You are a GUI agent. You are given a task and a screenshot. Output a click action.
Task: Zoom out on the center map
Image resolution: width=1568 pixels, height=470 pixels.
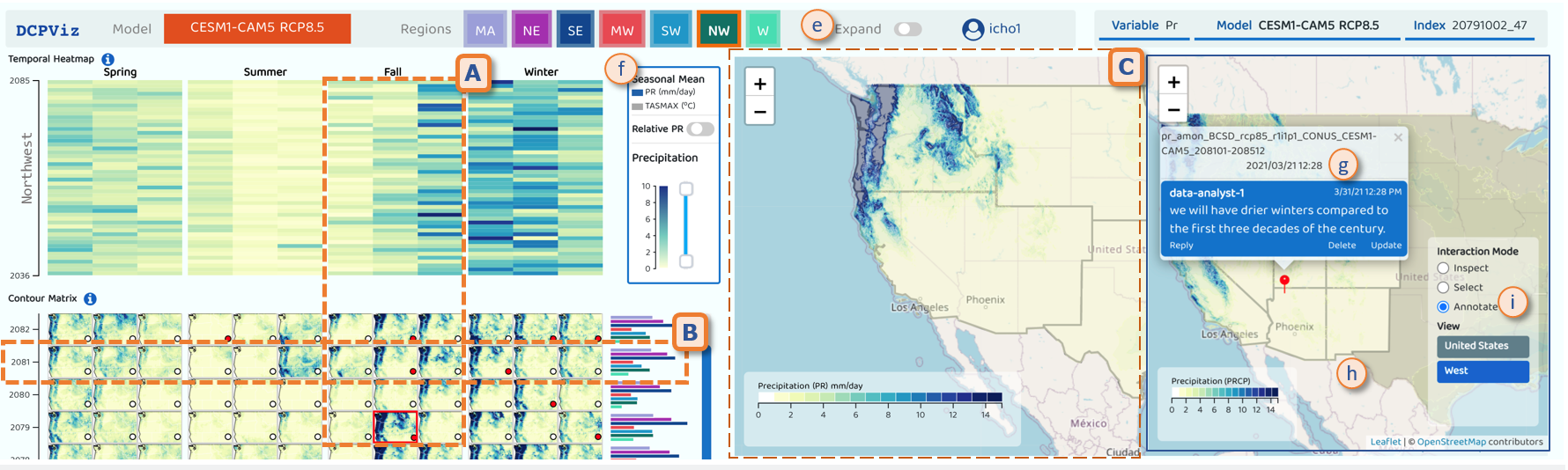(759, 112)
